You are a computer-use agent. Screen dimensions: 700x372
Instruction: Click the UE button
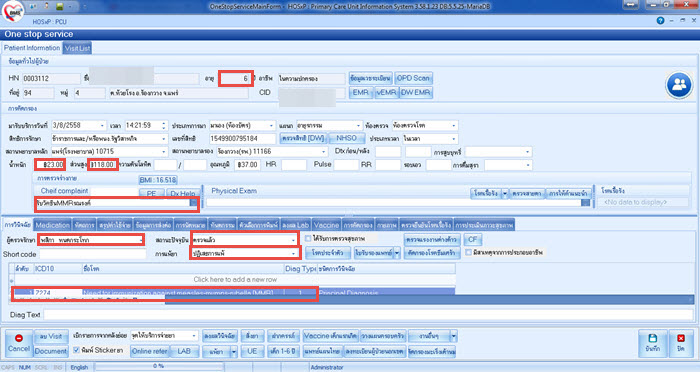(x=252, y=351)
